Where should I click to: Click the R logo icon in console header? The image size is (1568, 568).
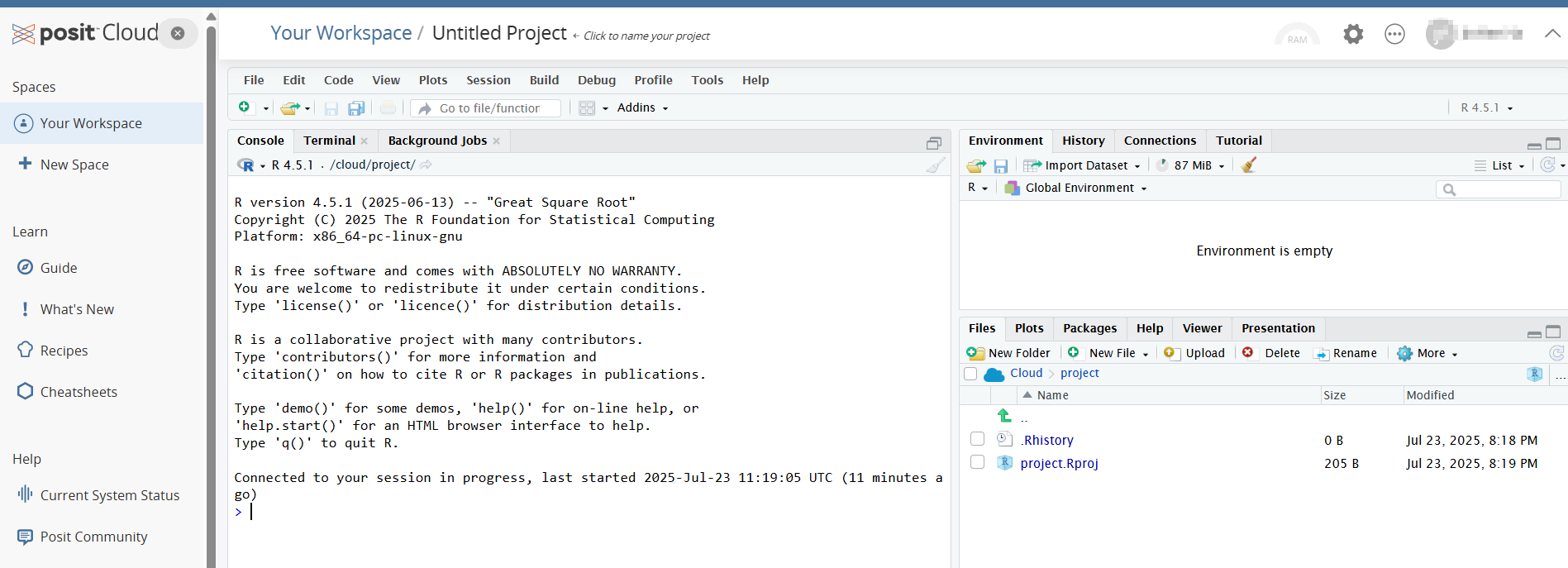click(245, 165)
